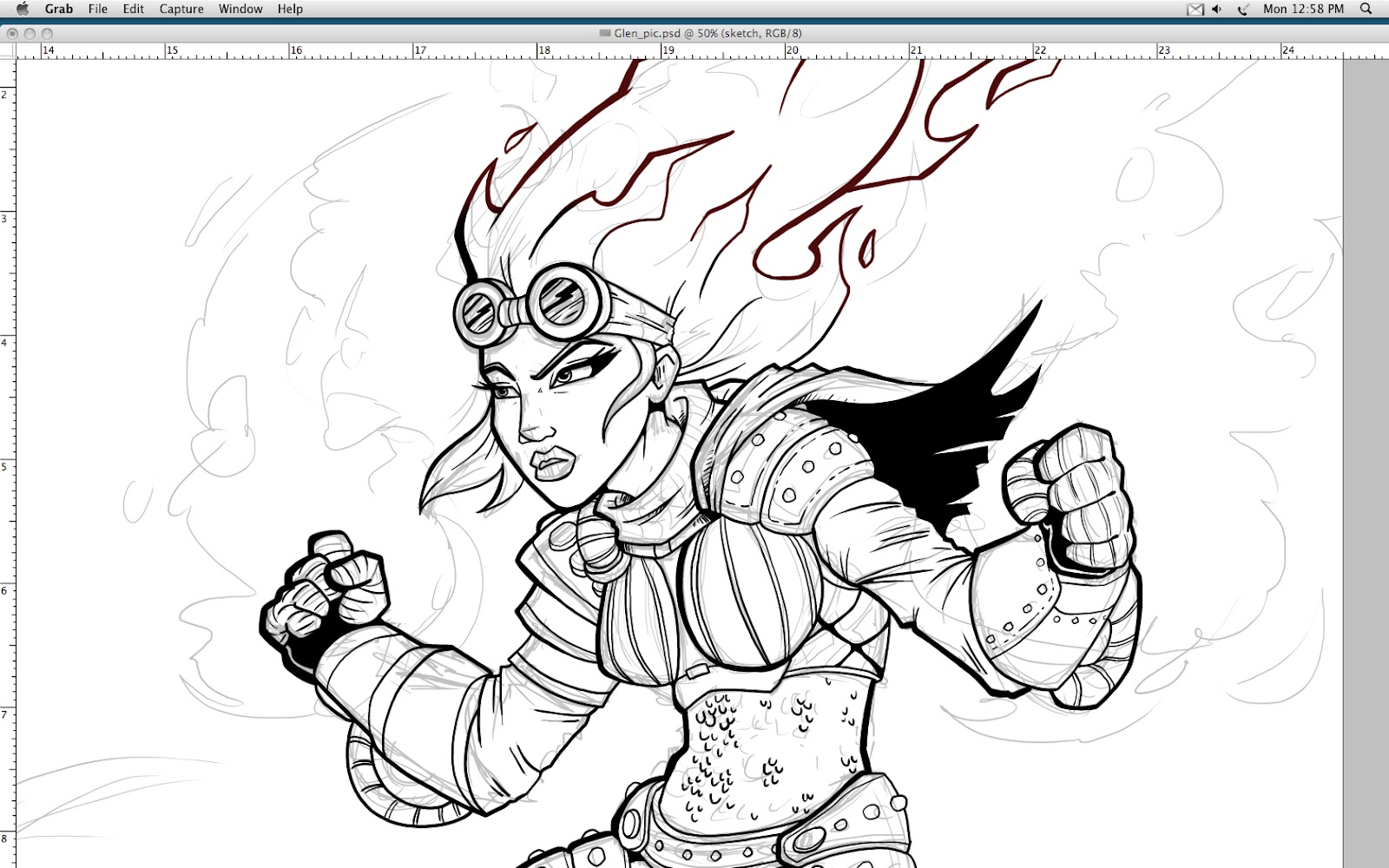Viewport: 1389px width, 868px height.
Task: Click the ruler origin corner box
Action: [8, 50]
